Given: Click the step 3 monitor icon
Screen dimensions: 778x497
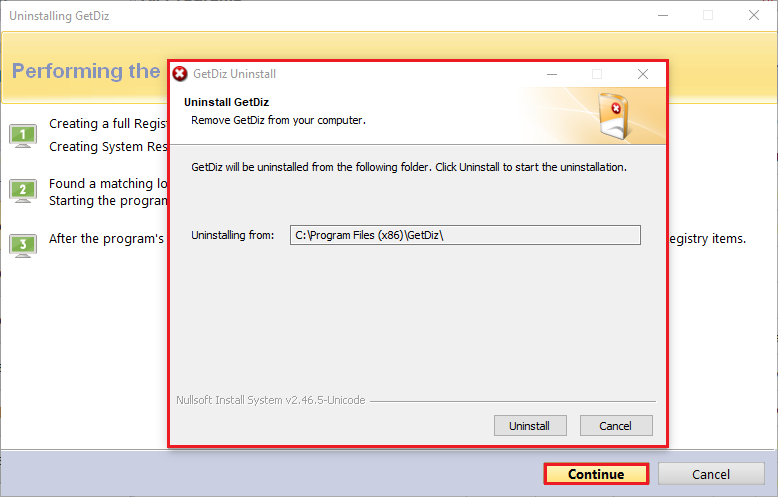Looking at the screenshot, I should 23,246.
